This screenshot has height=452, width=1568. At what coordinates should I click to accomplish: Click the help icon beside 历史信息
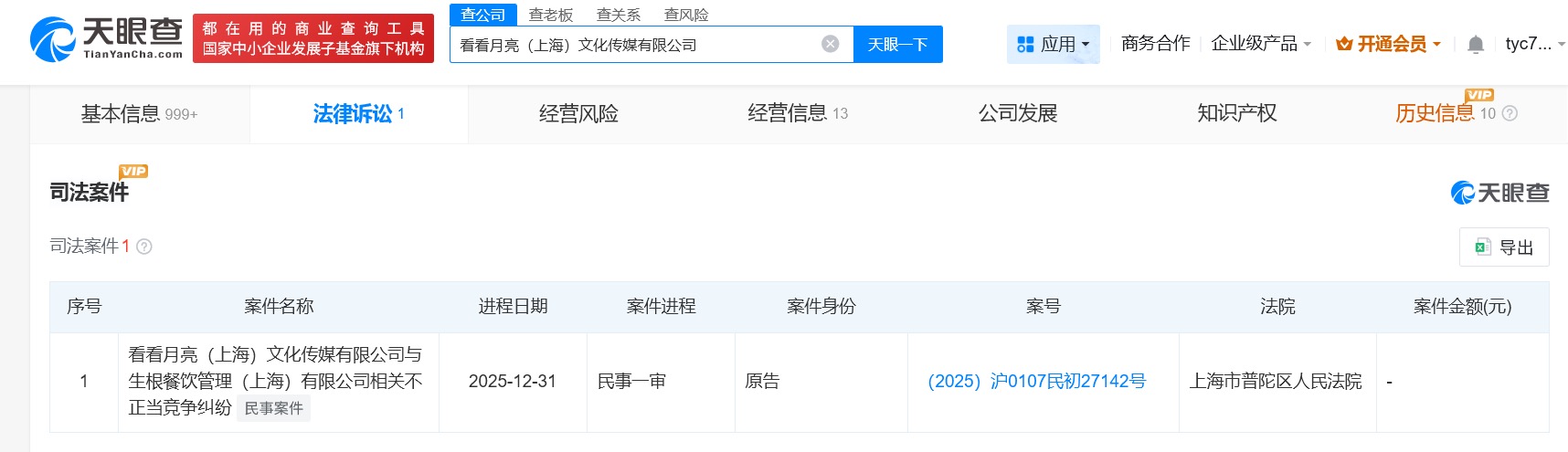click(1510, 113)
